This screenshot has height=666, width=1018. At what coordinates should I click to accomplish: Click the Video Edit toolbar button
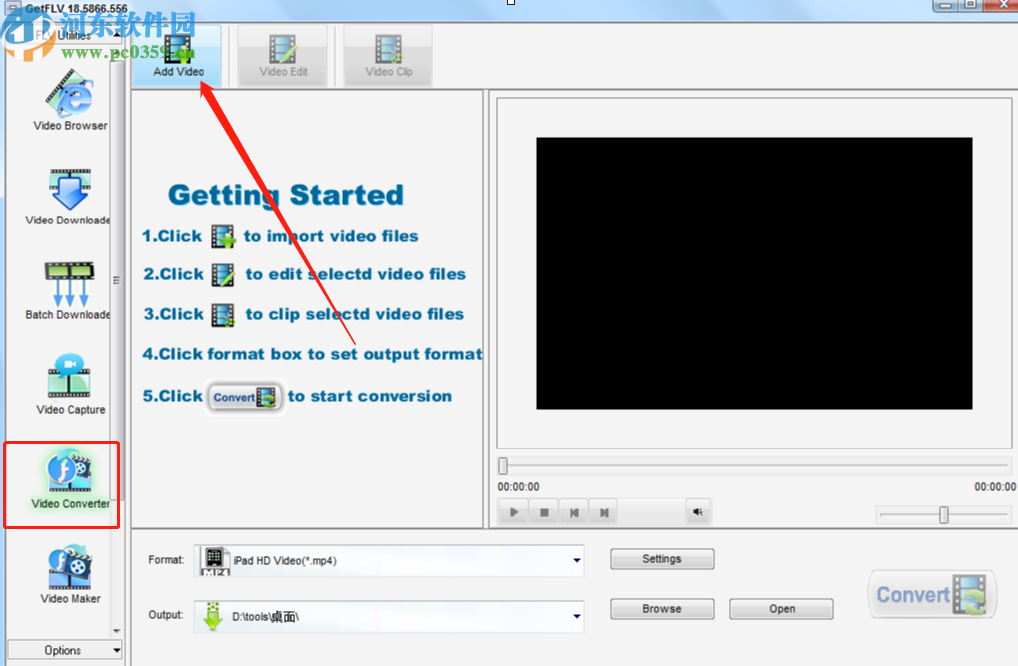283,56
